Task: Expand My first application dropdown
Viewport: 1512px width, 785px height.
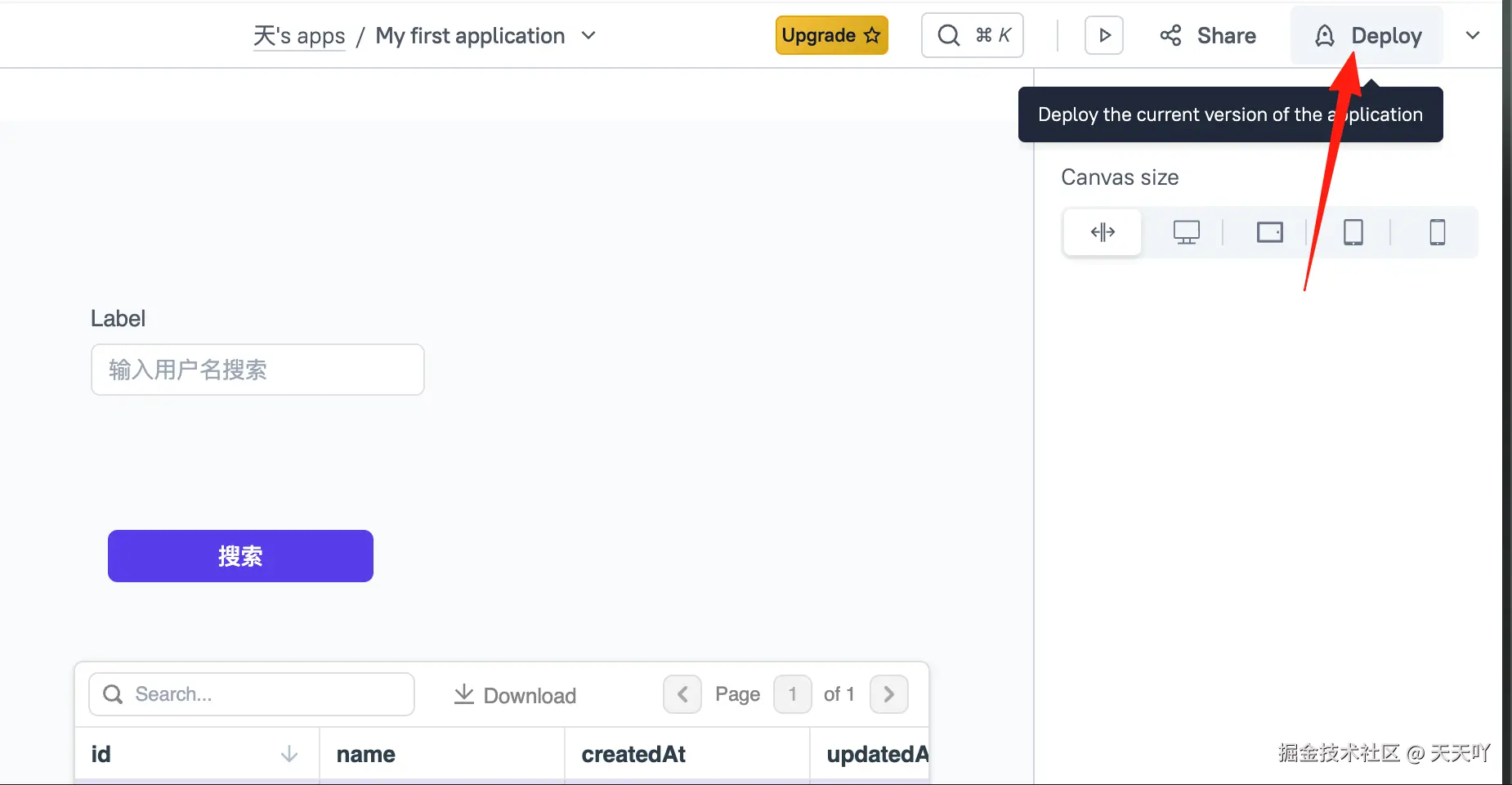Action: pos(588,36)
